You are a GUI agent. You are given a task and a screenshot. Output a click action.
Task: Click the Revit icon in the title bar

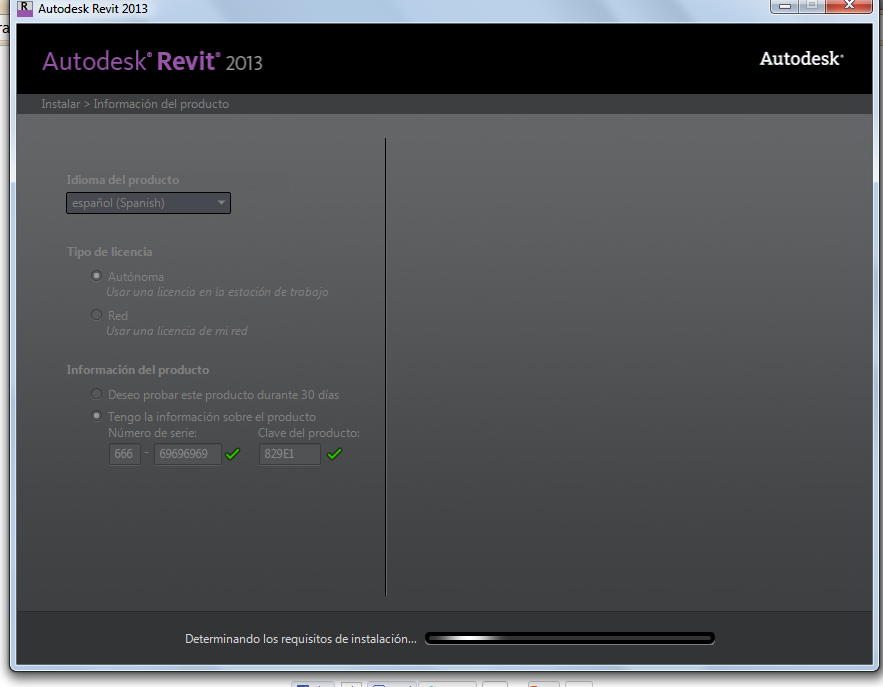click(25, 8)
